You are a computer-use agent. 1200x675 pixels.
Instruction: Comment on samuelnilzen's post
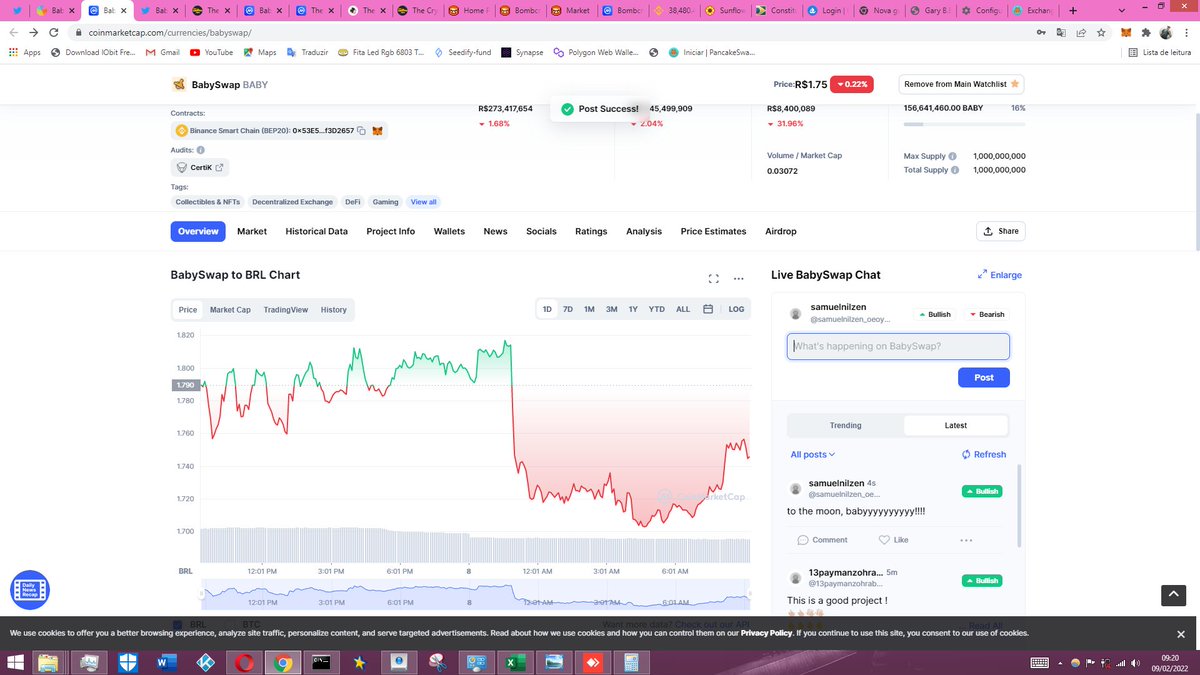point(823,540)
